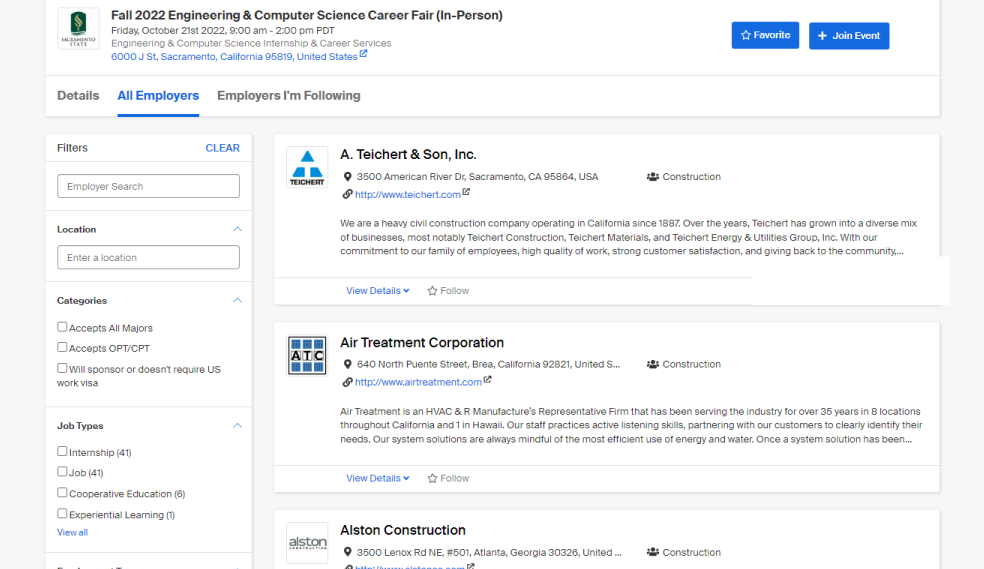This screenshot has width=984, height=569.
Task: Tick the Cooperative Education (6) checkbox
Action: pos(63,492)
